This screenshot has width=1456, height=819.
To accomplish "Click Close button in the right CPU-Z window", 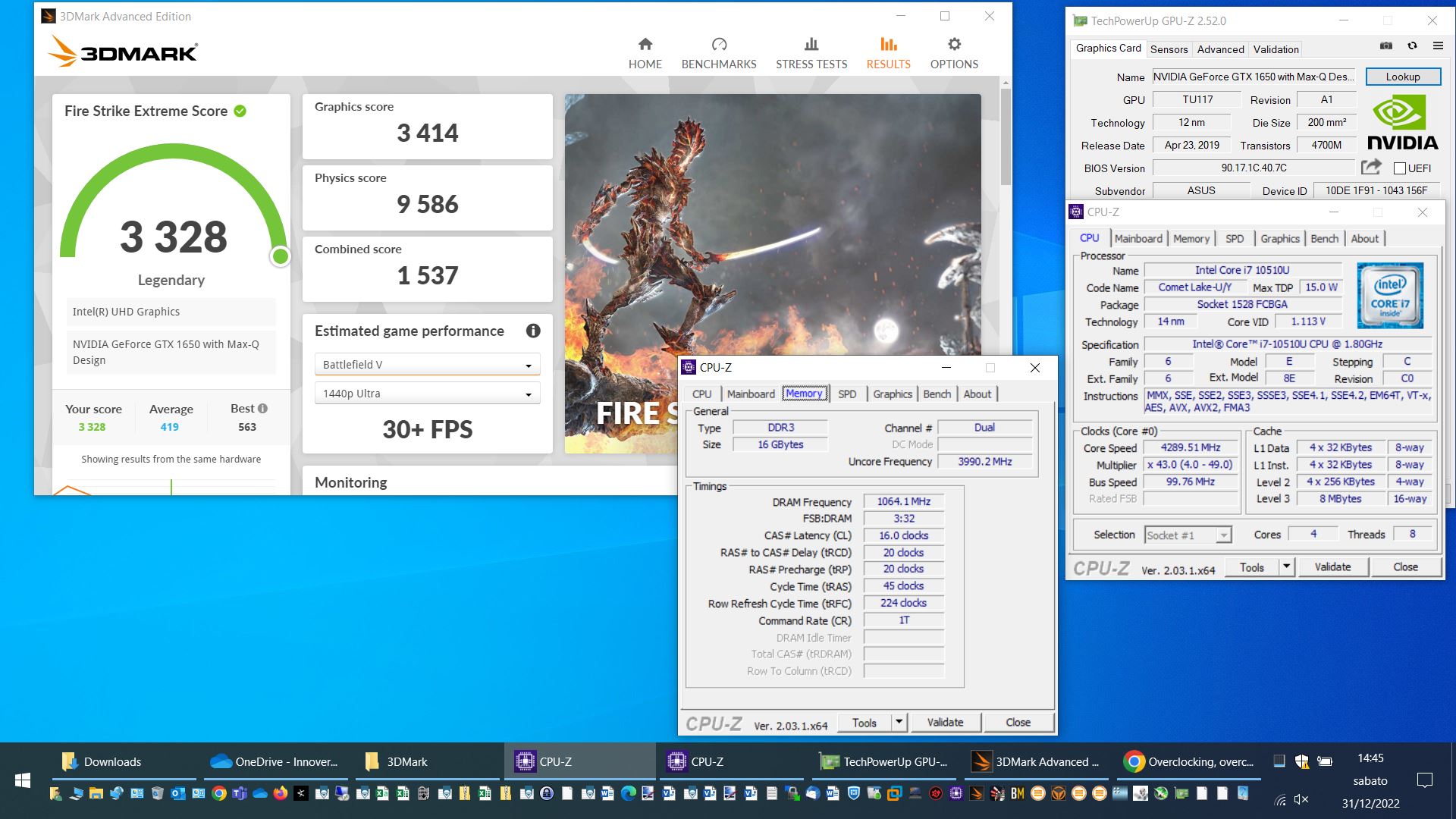I will click(1405, 566).
